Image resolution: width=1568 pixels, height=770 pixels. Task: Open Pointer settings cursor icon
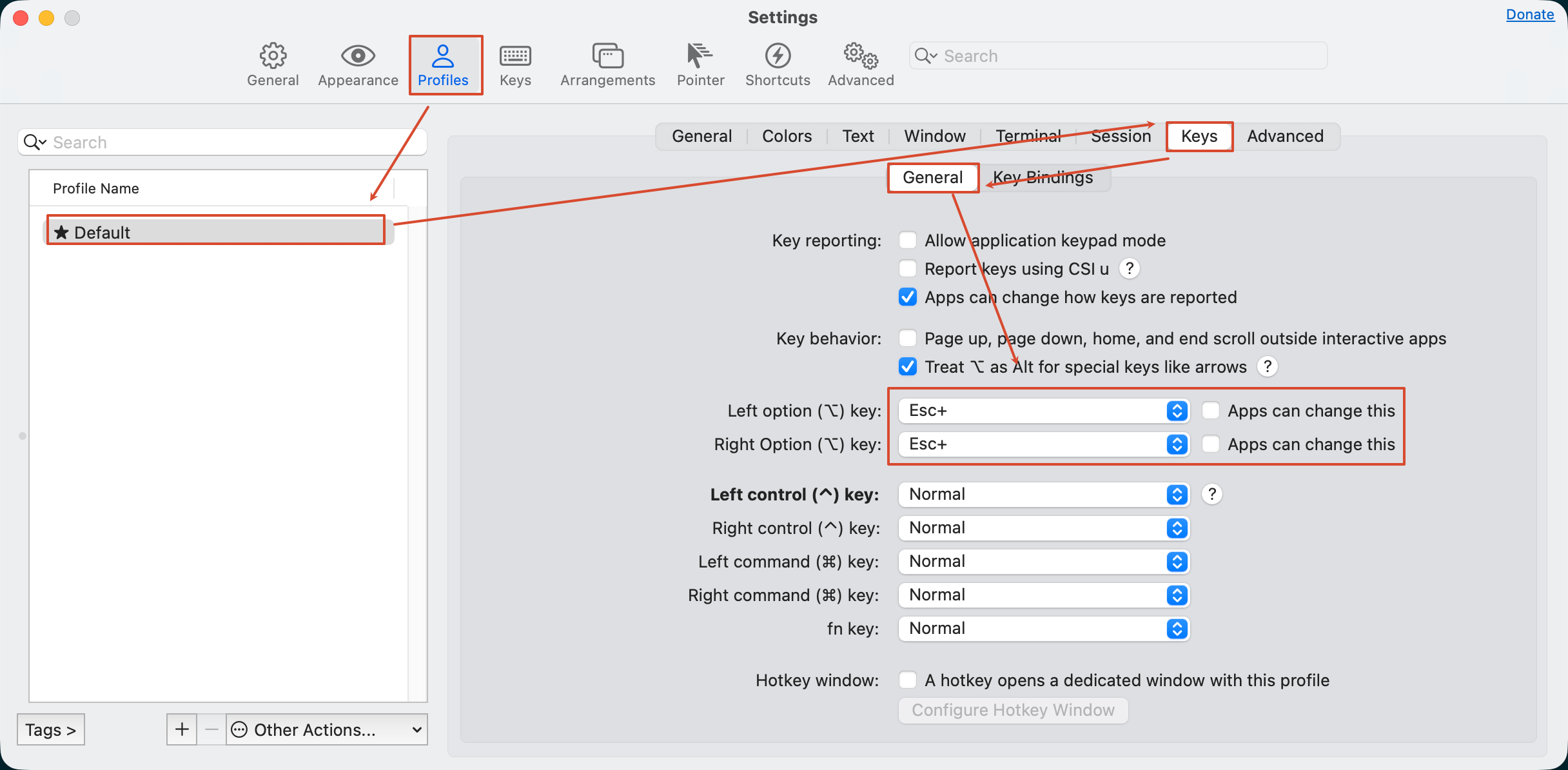tap(700, 56)
